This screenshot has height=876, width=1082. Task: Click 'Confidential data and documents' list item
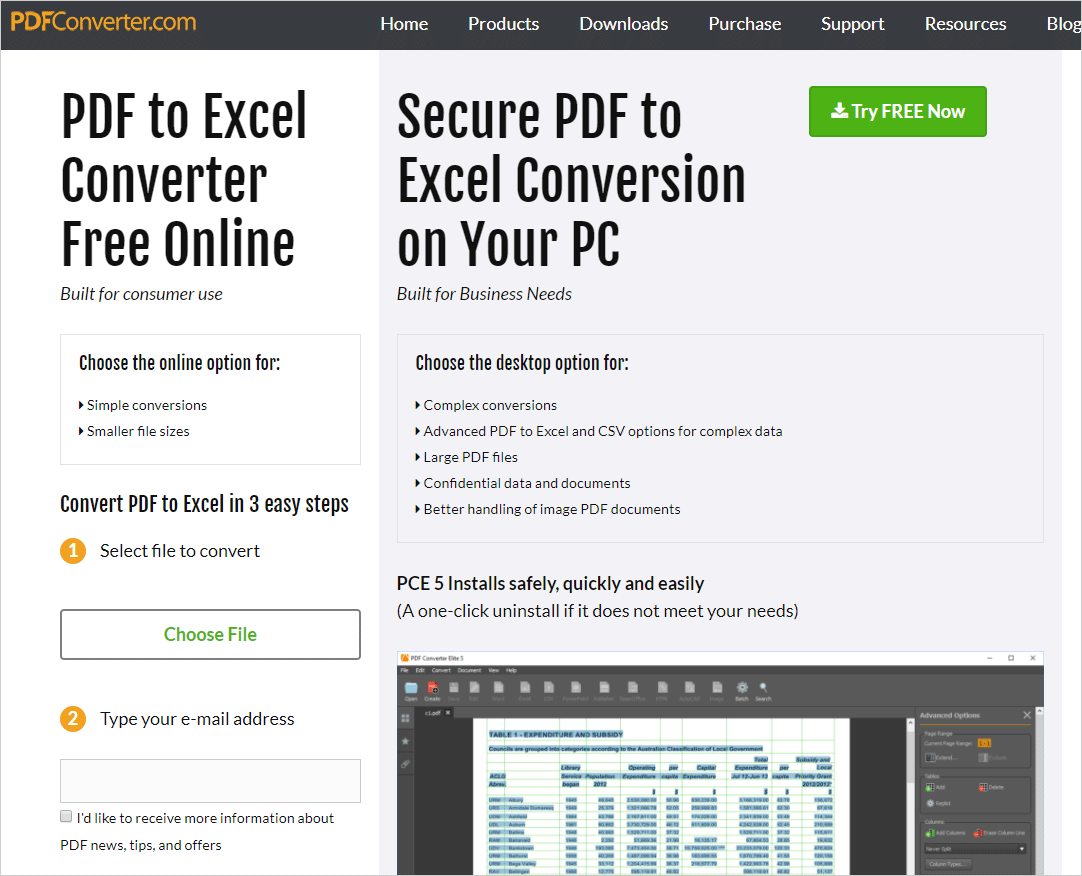(527, 483)
